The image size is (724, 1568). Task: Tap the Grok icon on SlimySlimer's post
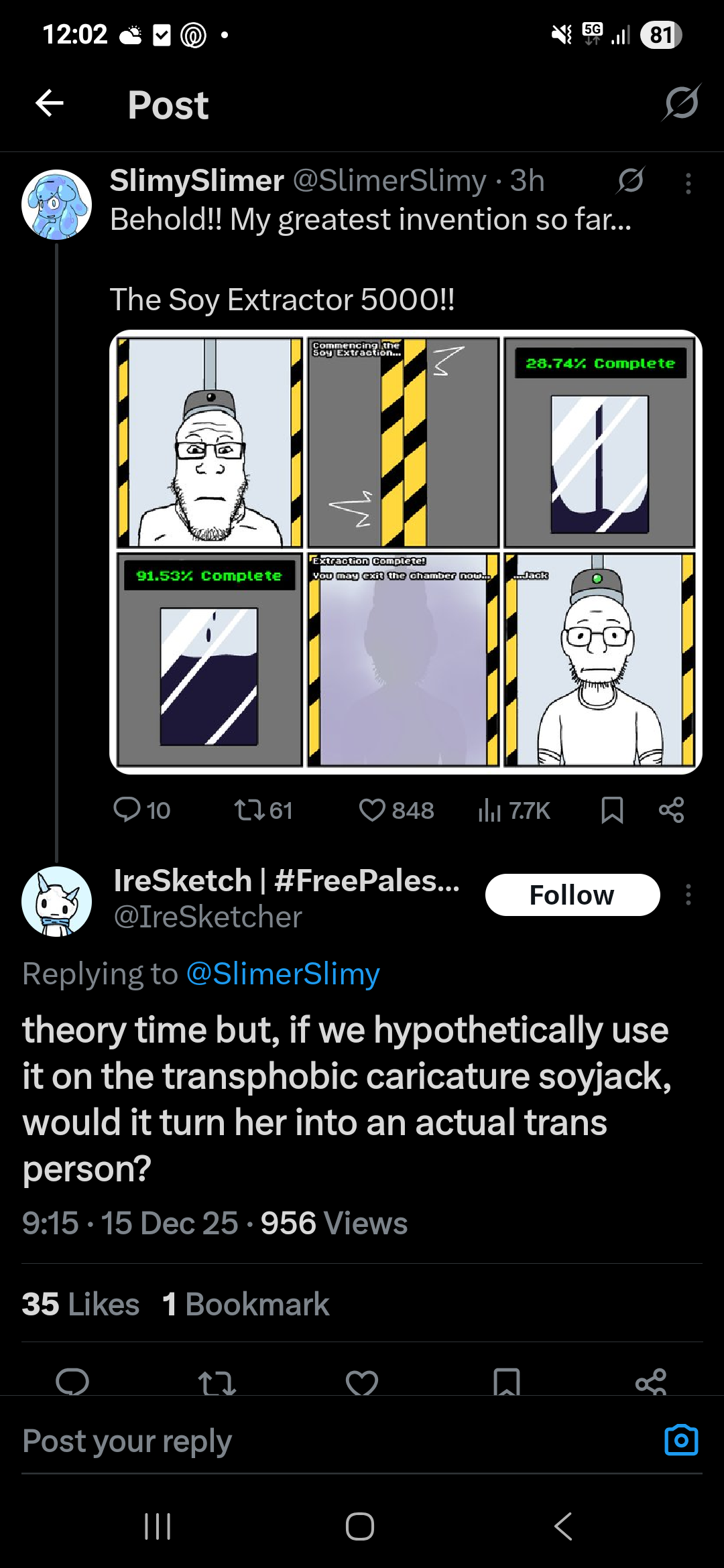pyautogui.click(x=631, y=180)
